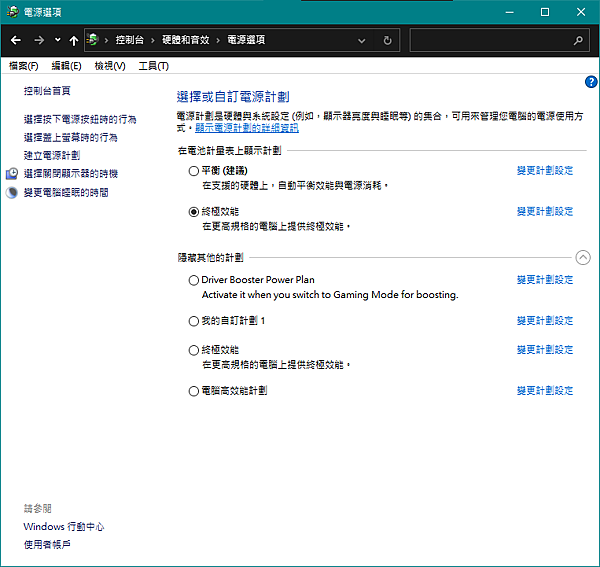Viewport: 600px width, 567px height.
Task: Change plan settings for 我的自訂計劃 1
Action: (545, 320)
